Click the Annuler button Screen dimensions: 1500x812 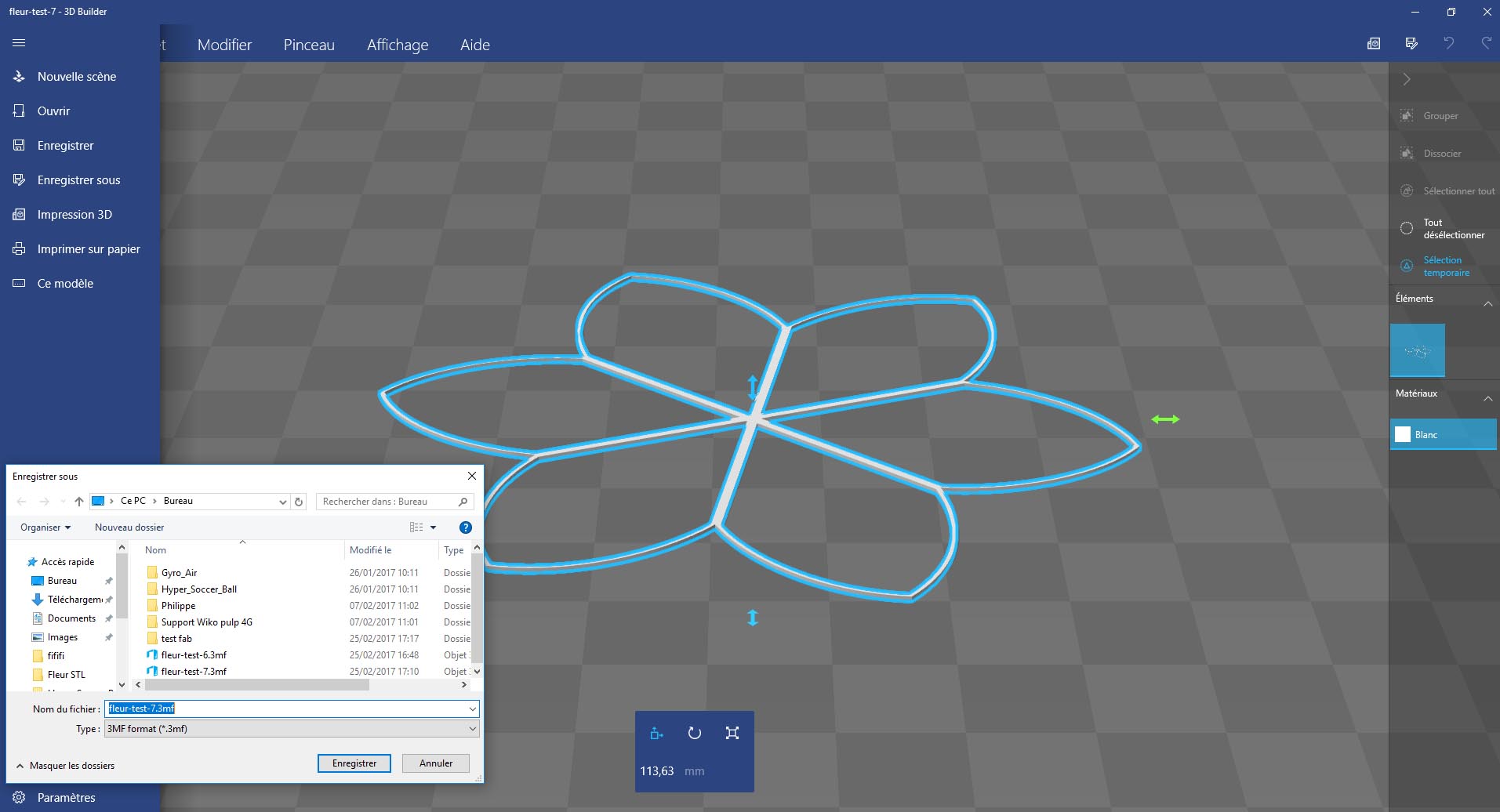436,763
